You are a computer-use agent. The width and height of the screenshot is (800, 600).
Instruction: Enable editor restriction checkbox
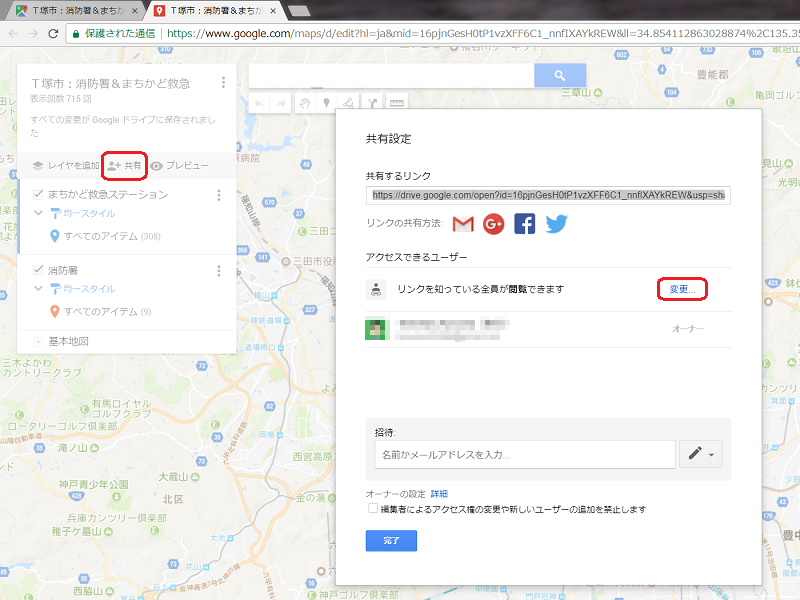[x=373, y=508]
